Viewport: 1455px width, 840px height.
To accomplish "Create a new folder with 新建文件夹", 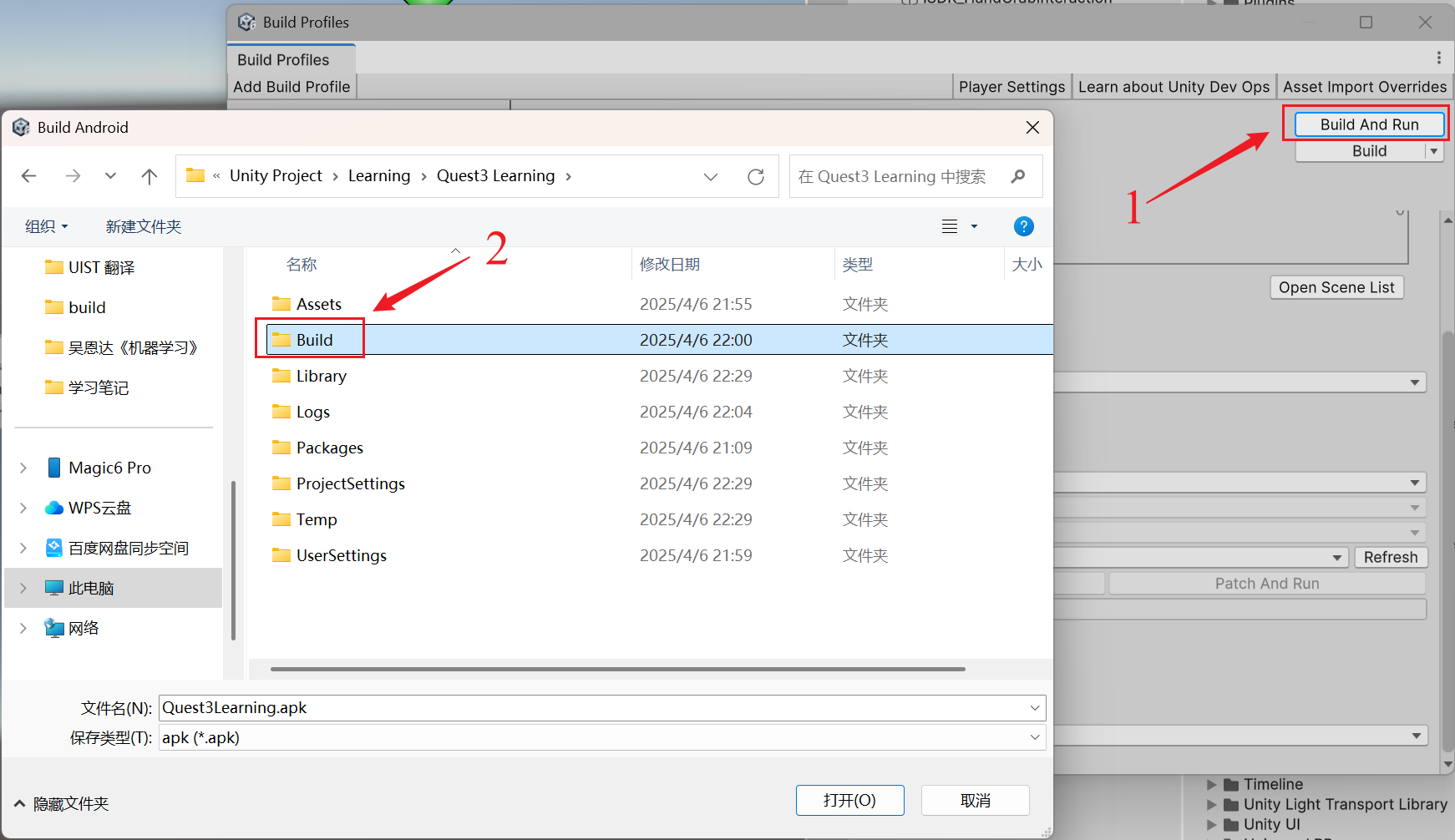I will tap(143, 226).
